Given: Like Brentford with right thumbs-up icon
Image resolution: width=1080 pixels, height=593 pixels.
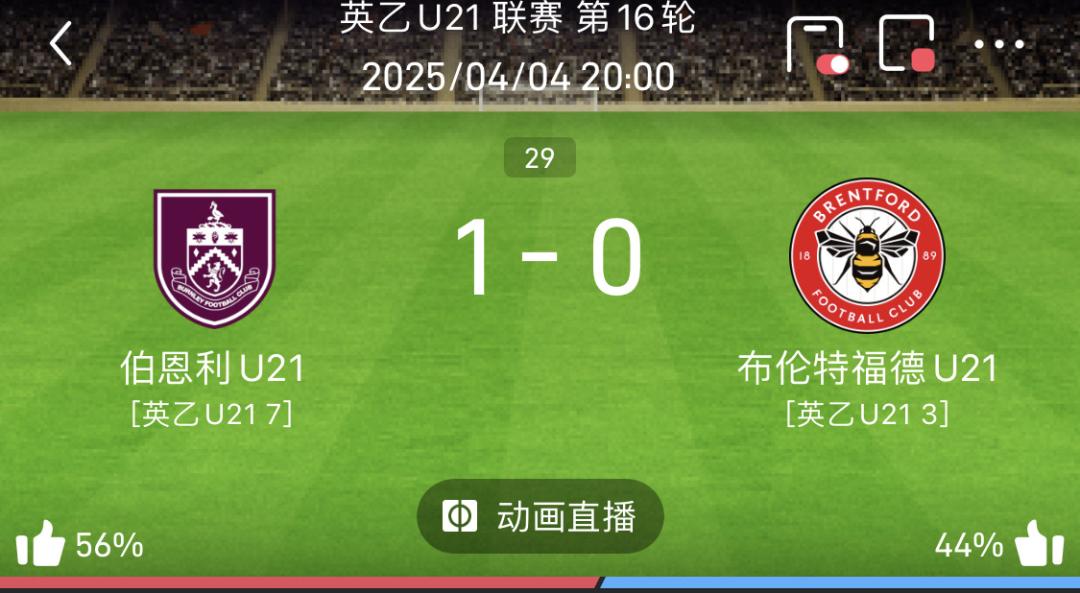Looking at the screenshot, I should [x=1039, y=543].
